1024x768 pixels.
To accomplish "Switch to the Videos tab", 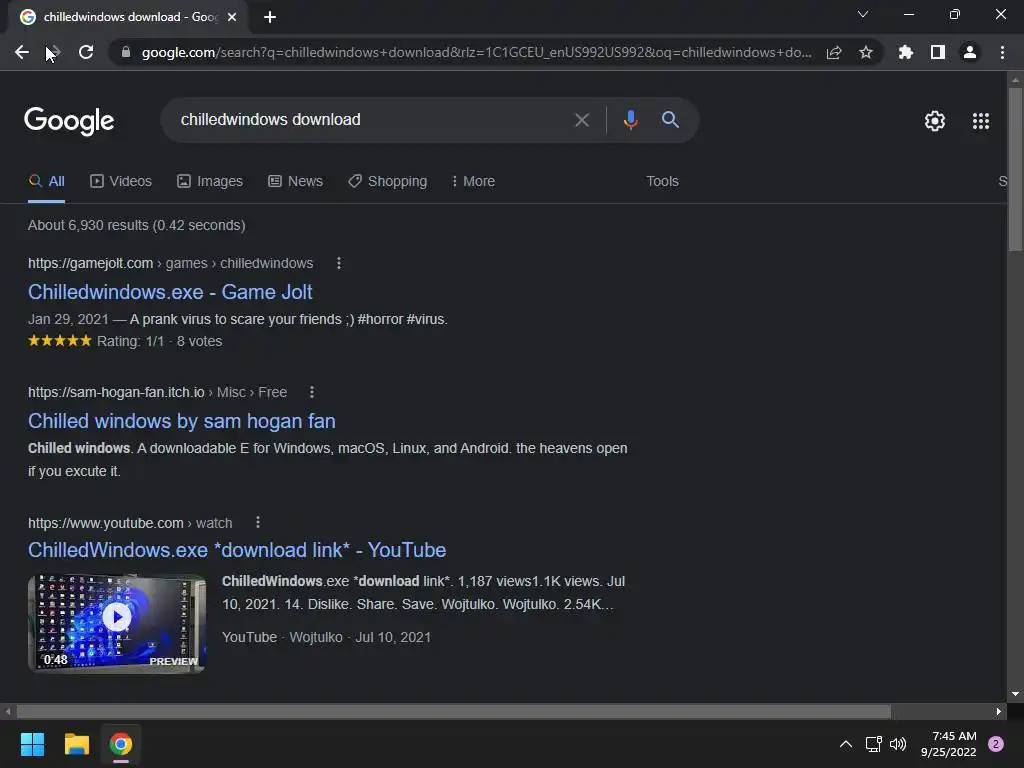I will pos(121,181).
